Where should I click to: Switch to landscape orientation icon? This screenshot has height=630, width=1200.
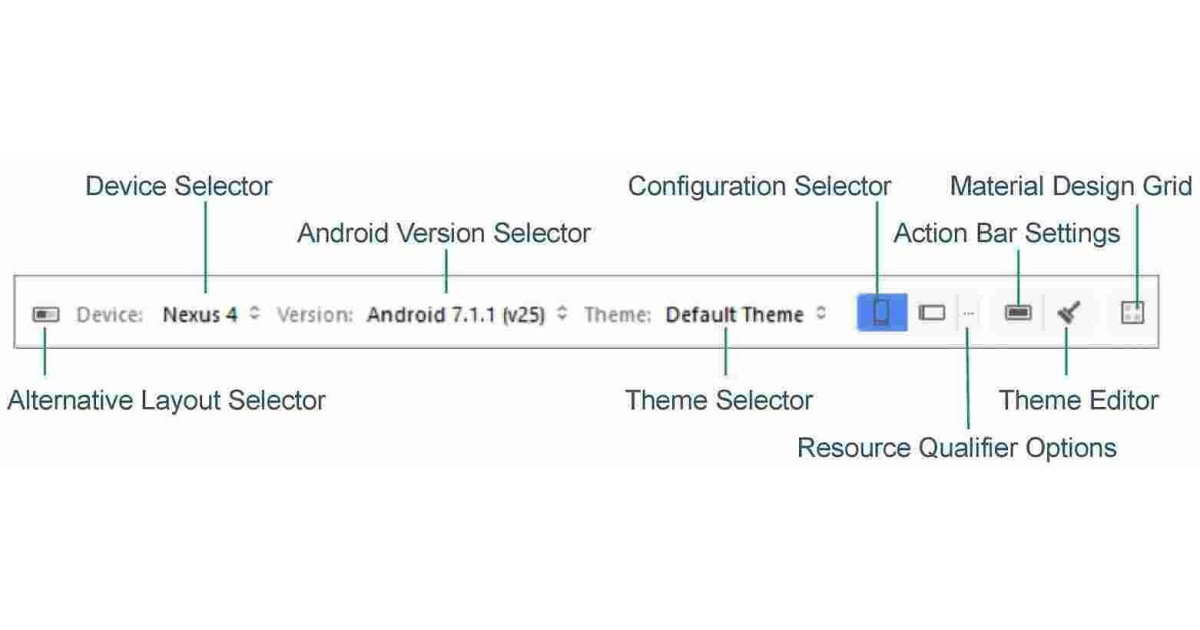point(932,313)
